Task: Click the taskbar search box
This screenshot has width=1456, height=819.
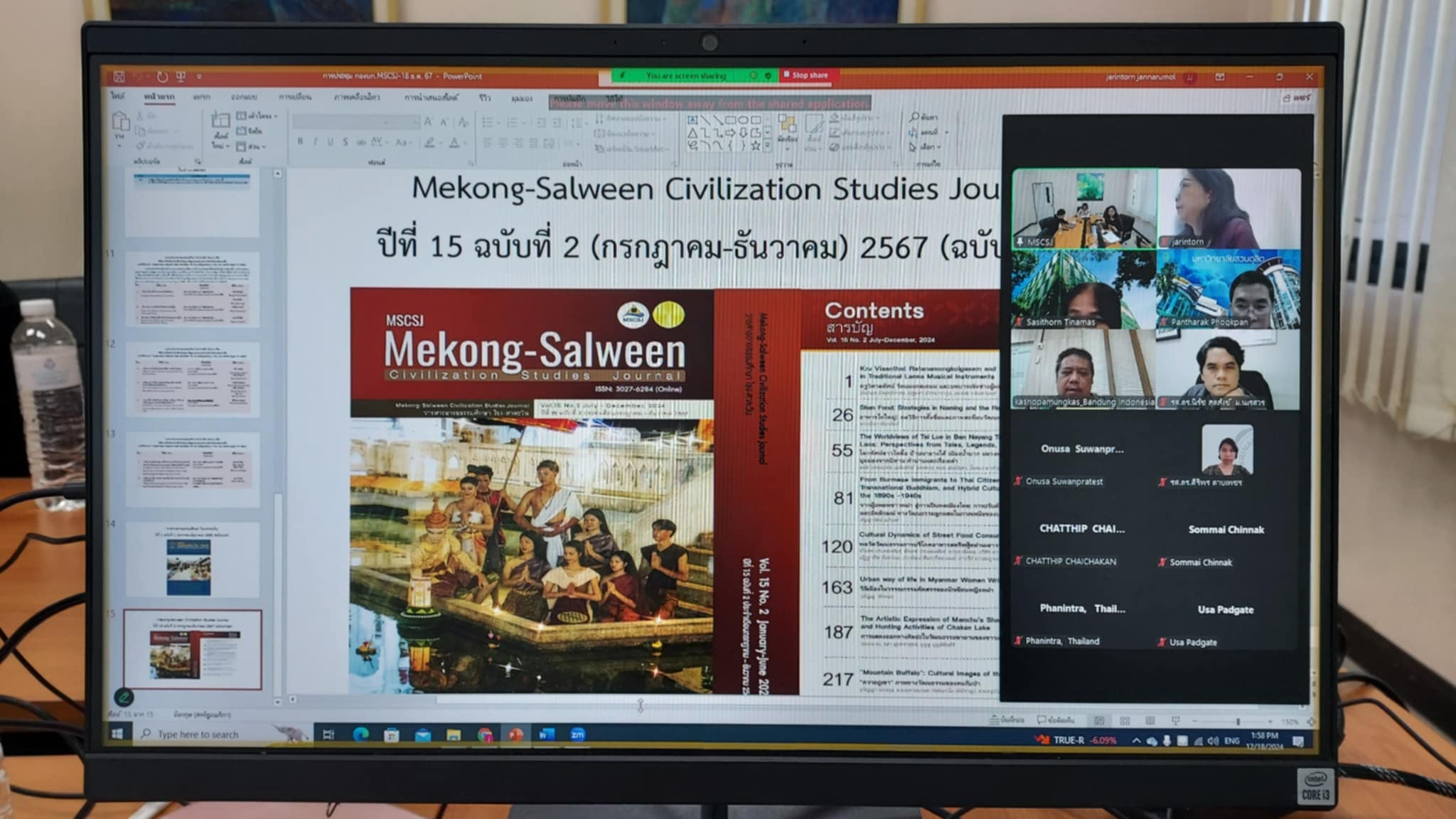Action: 224,734
